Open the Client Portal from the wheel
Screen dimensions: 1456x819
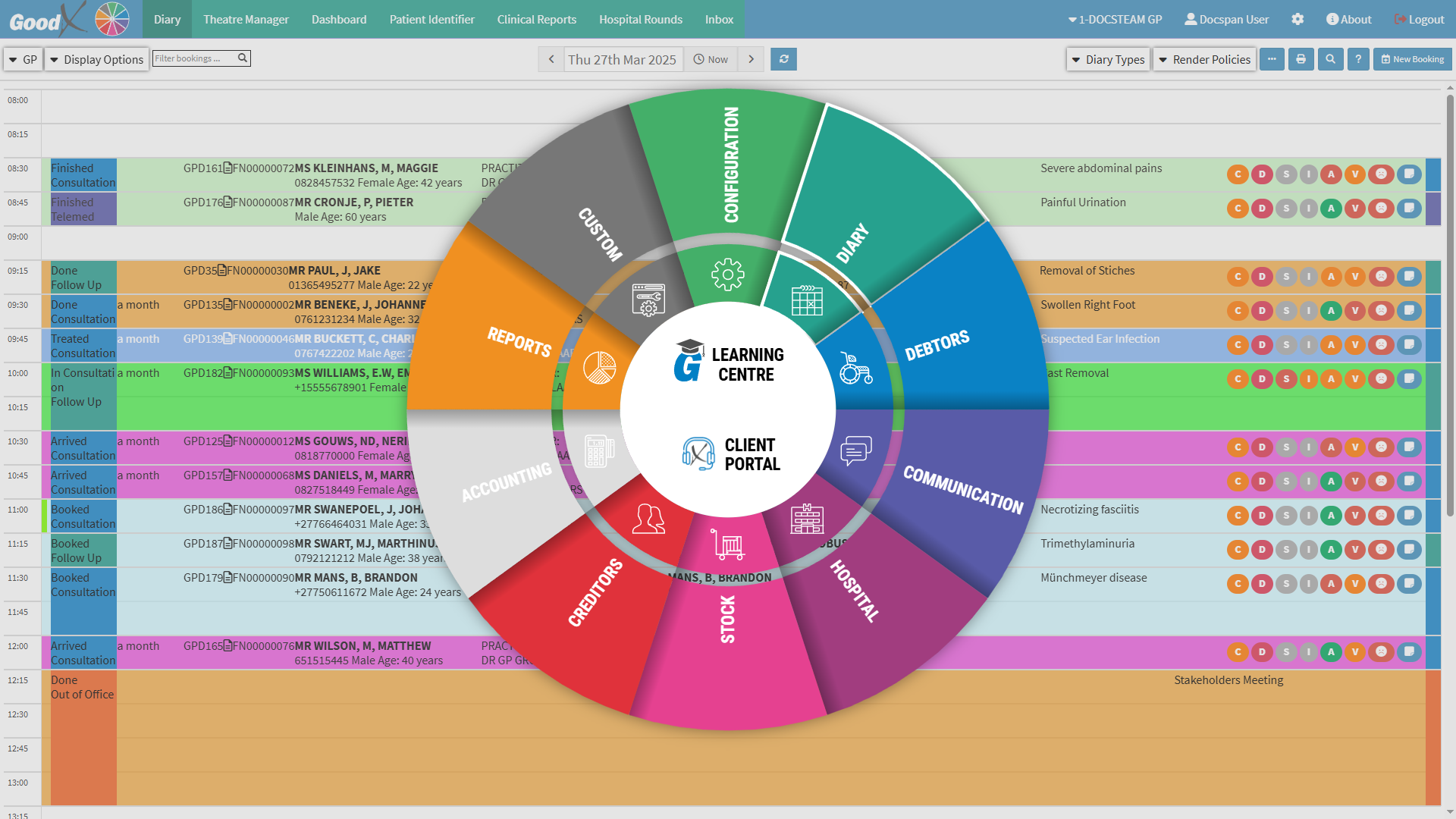point(730,453)
